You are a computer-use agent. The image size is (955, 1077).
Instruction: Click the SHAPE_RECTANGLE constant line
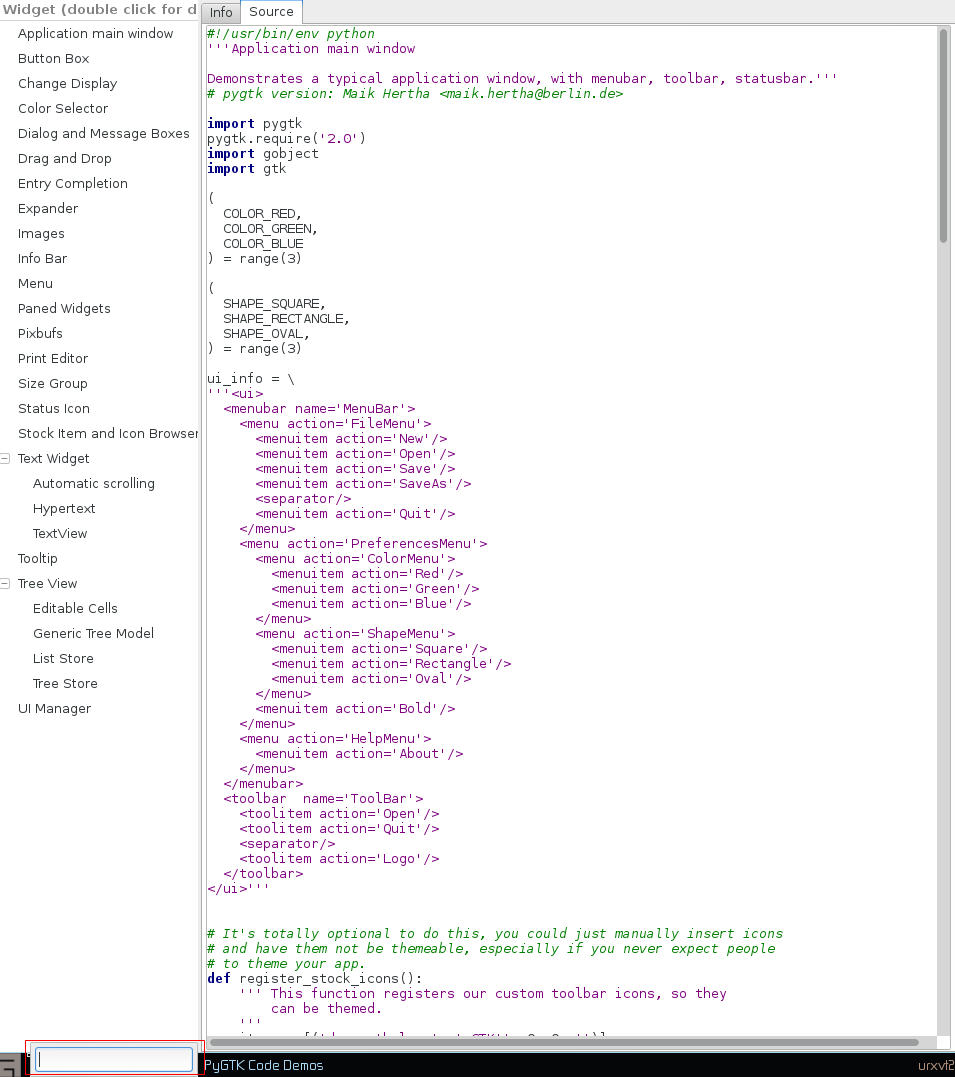pyautogui.click(x=286, y=318)
